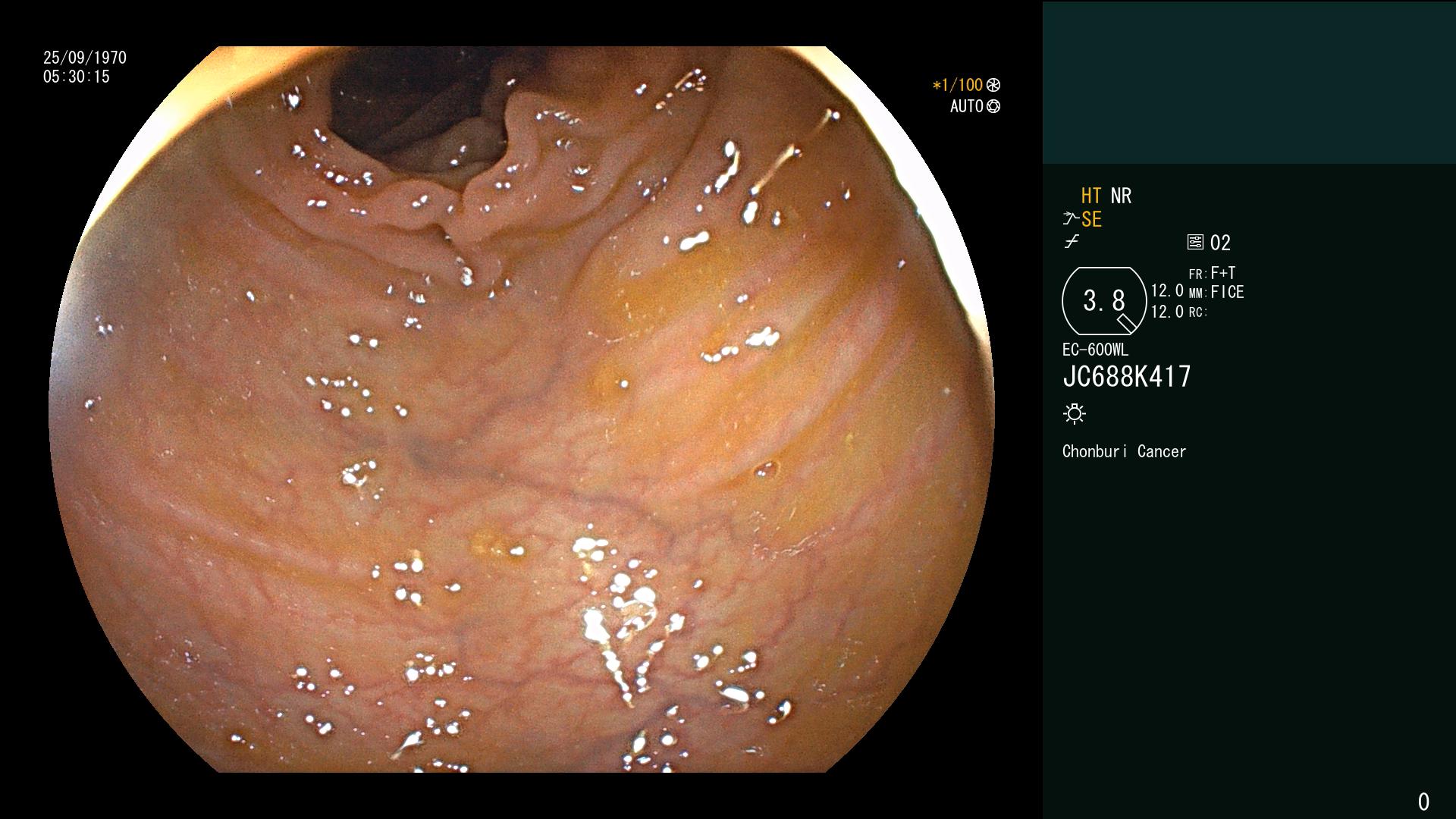This screenshot has width=1456, height=819.
Task: Click the *1/100 shutter speed value
Action: (x=958, y=85)
